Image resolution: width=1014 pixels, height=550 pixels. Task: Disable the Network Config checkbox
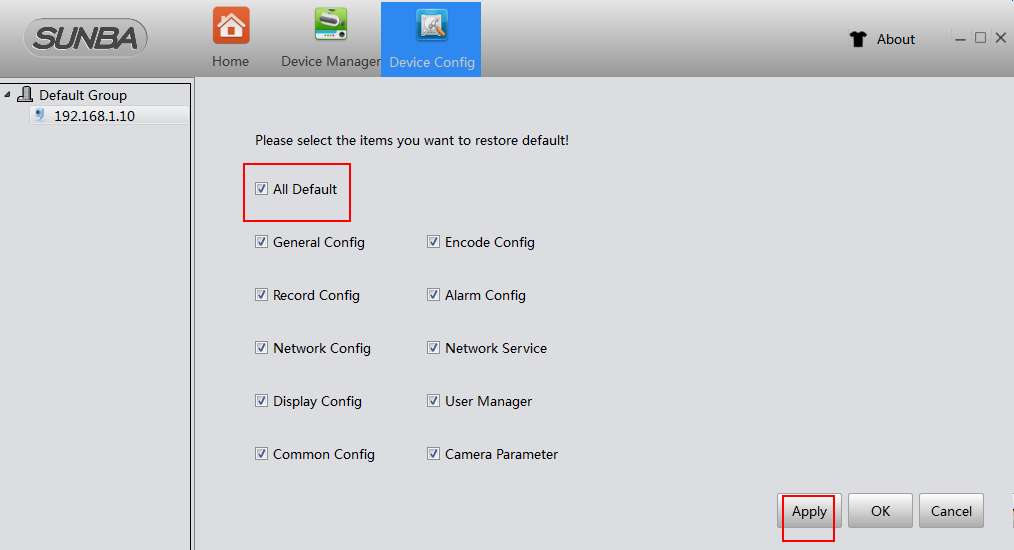click(x=261, y=348)
